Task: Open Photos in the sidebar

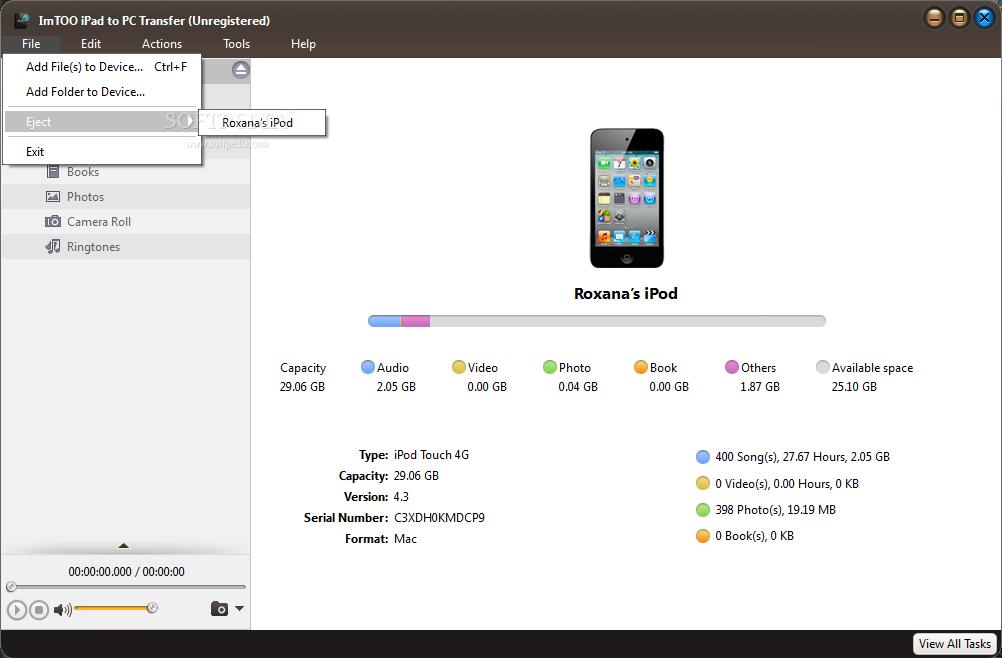Action: tap(125, 197)
